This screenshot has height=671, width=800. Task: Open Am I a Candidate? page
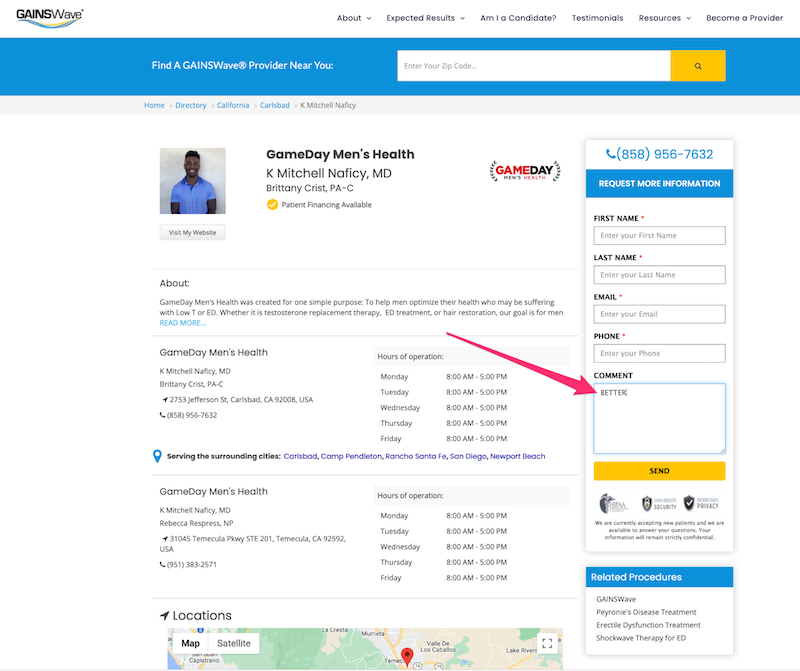[518, 18]
